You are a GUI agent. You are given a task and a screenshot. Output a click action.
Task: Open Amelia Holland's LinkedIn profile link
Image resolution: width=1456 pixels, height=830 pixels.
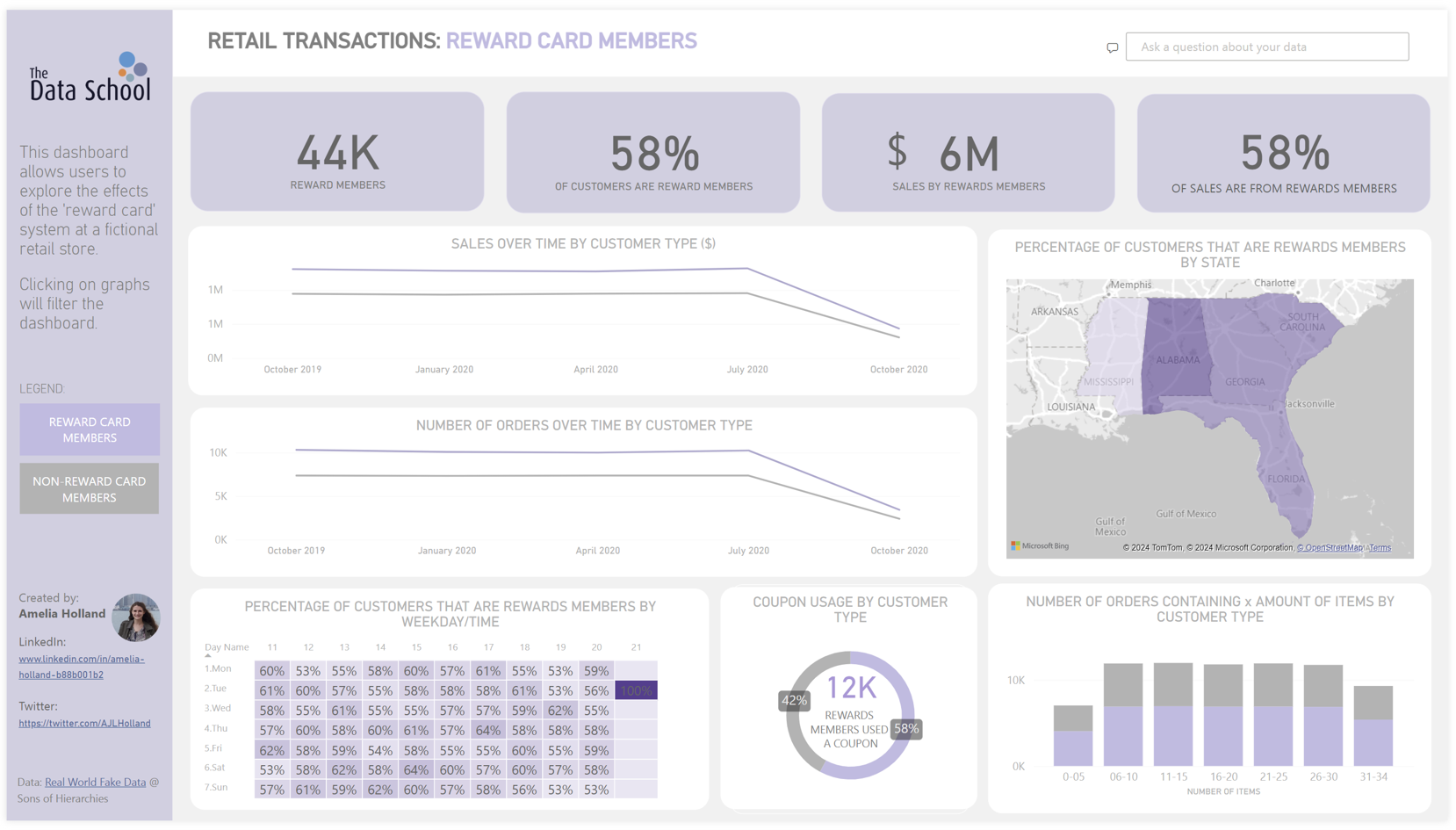(82, 667)
